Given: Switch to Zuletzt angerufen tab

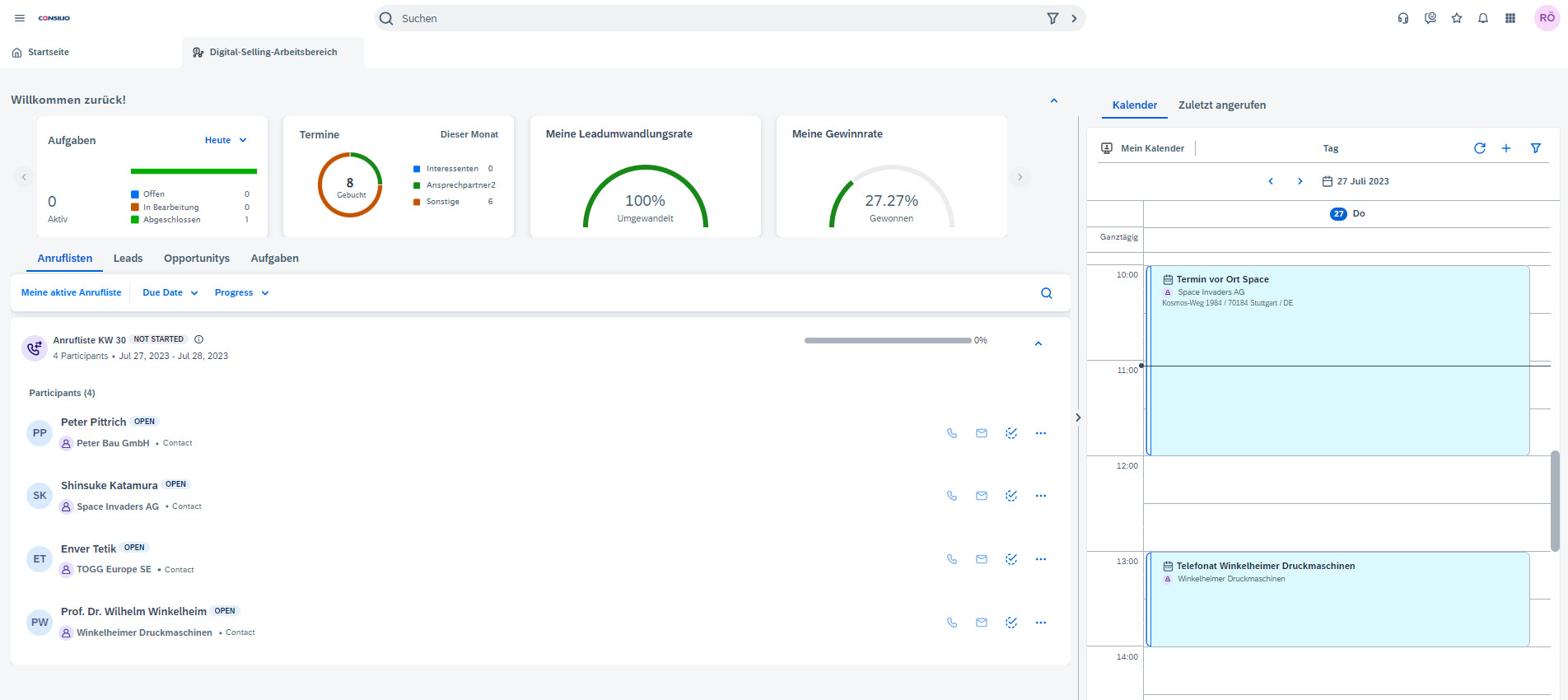Looking at the screenshot, I should tap(1221, 105).
